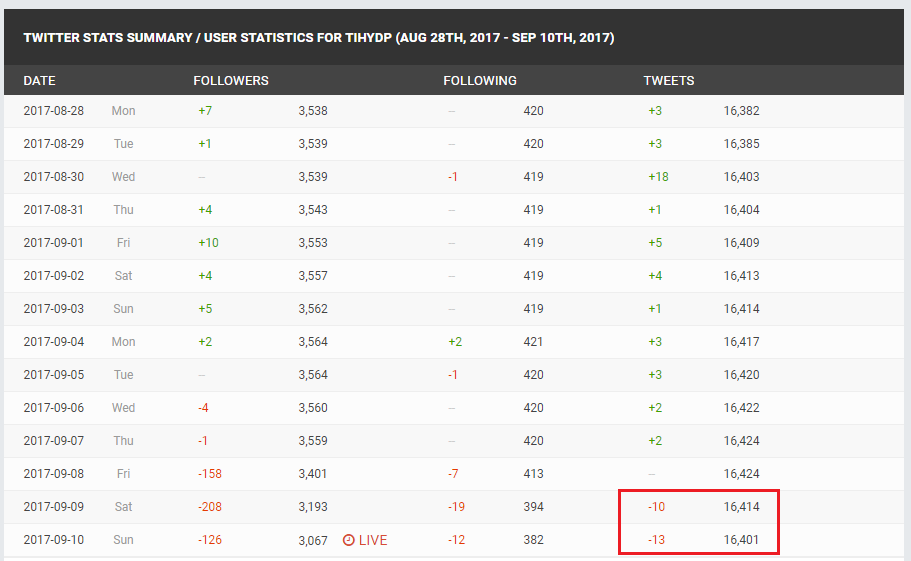Click followers change -126
Screen dimensions: 911x561
210,540
